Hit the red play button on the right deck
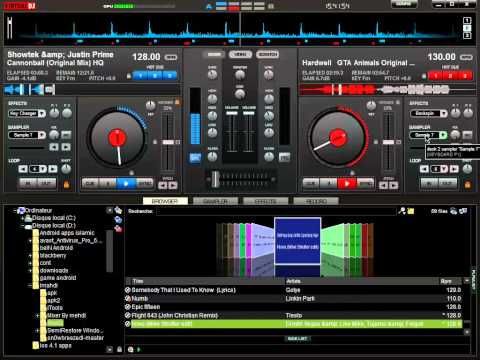Screen dimensions: 480x360 (347, 184)
